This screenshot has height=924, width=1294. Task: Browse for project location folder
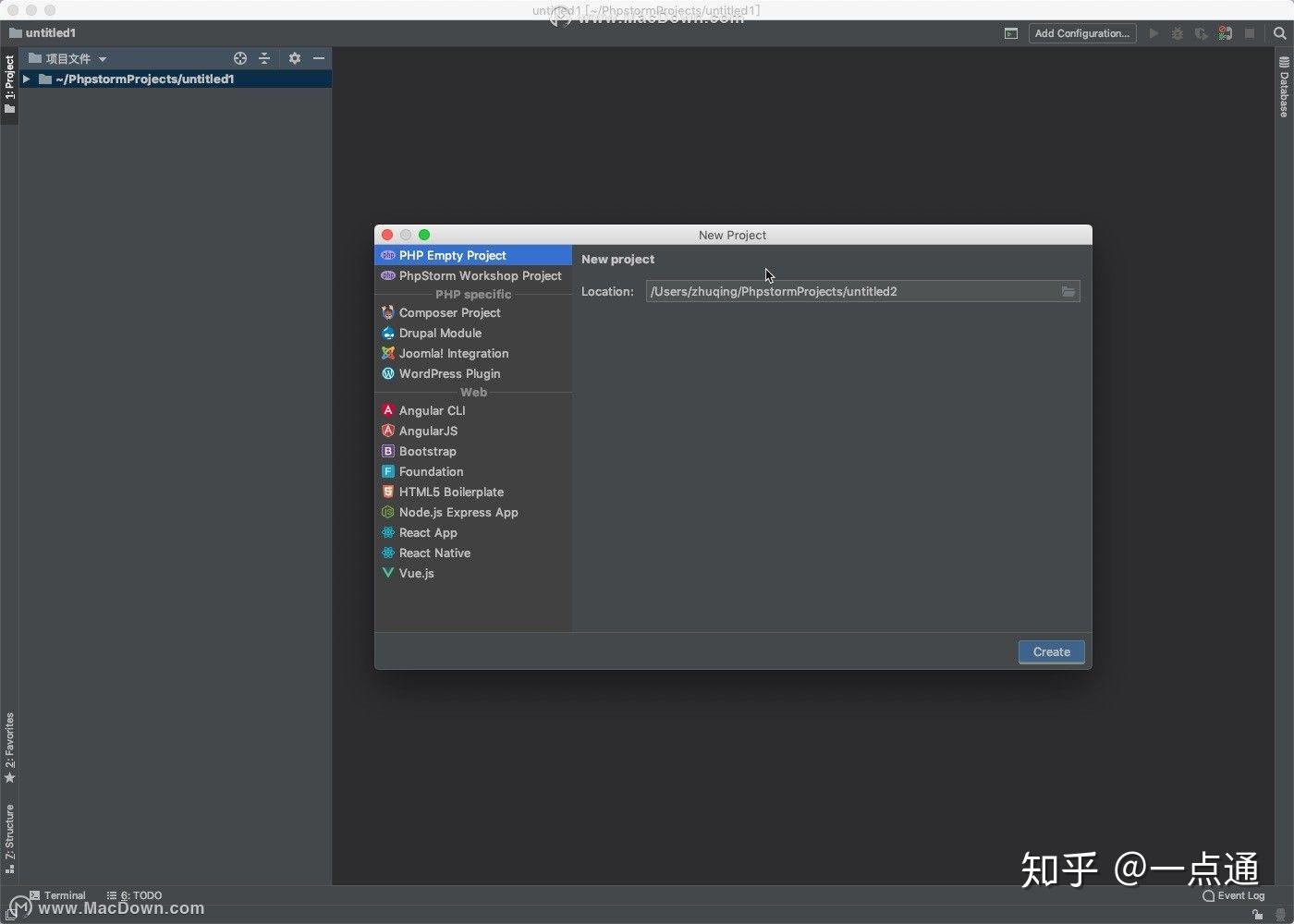pos(1068,291)
